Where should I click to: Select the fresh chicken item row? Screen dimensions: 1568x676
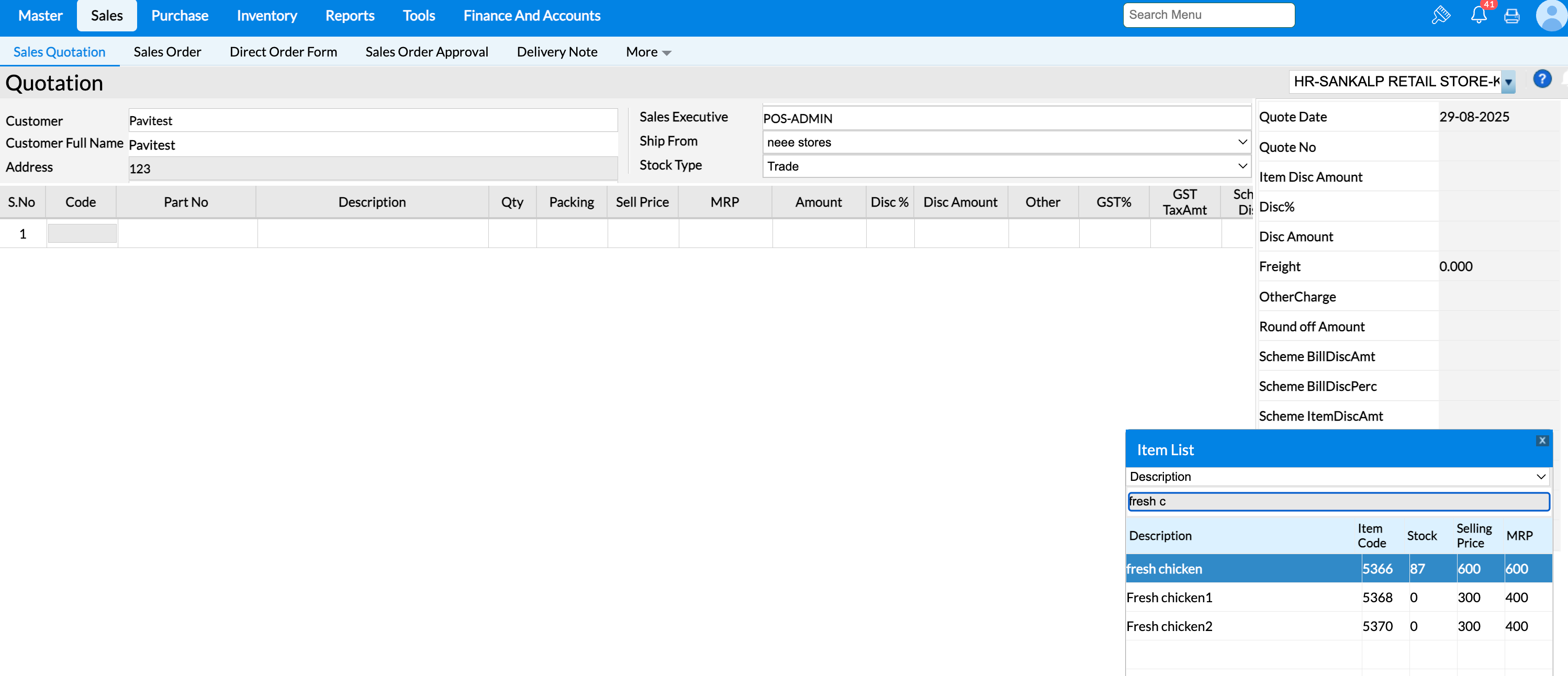coord(1242,568)
